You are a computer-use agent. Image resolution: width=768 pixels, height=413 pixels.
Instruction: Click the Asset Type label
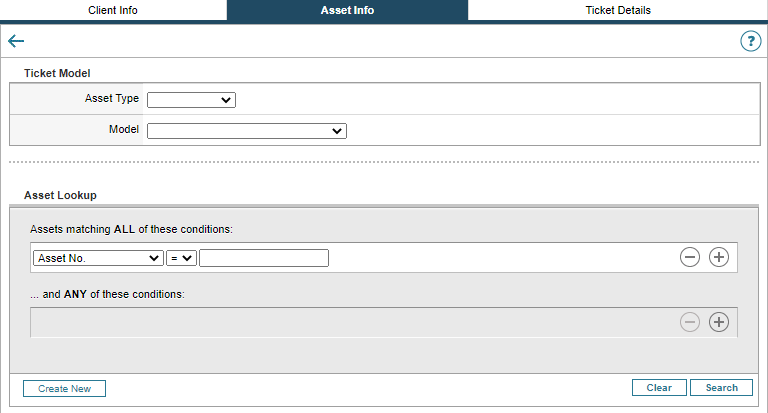(x=112, y=99)
